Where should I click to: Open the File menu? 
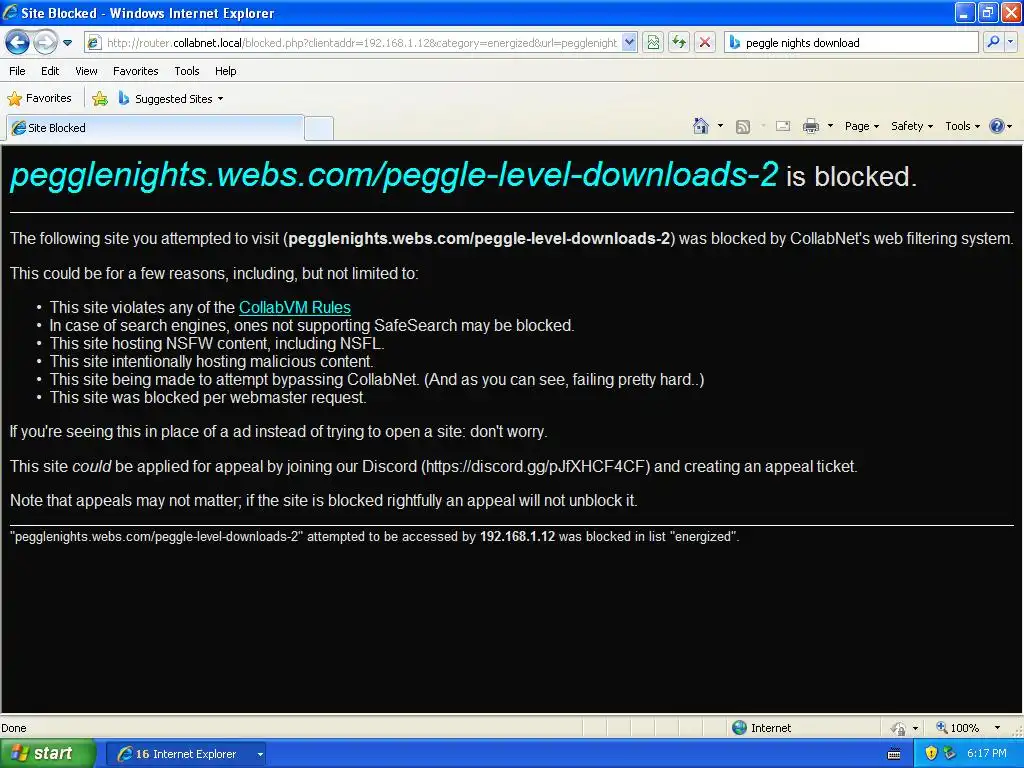pos(18,71)
